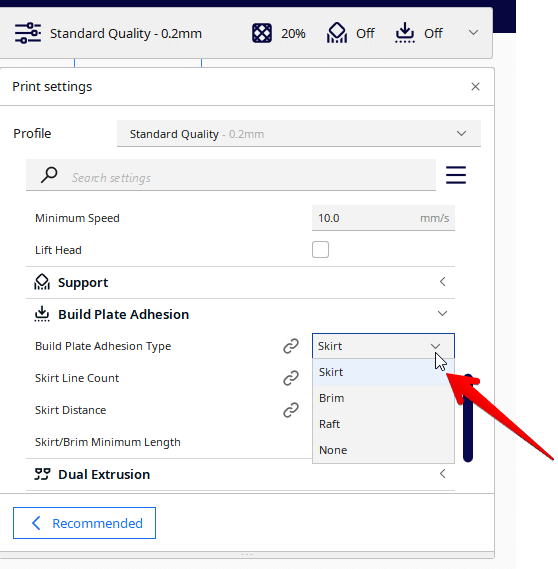Switch to Recommended settings mode
The height and width of the screenshot is (569, 558).
84,523
